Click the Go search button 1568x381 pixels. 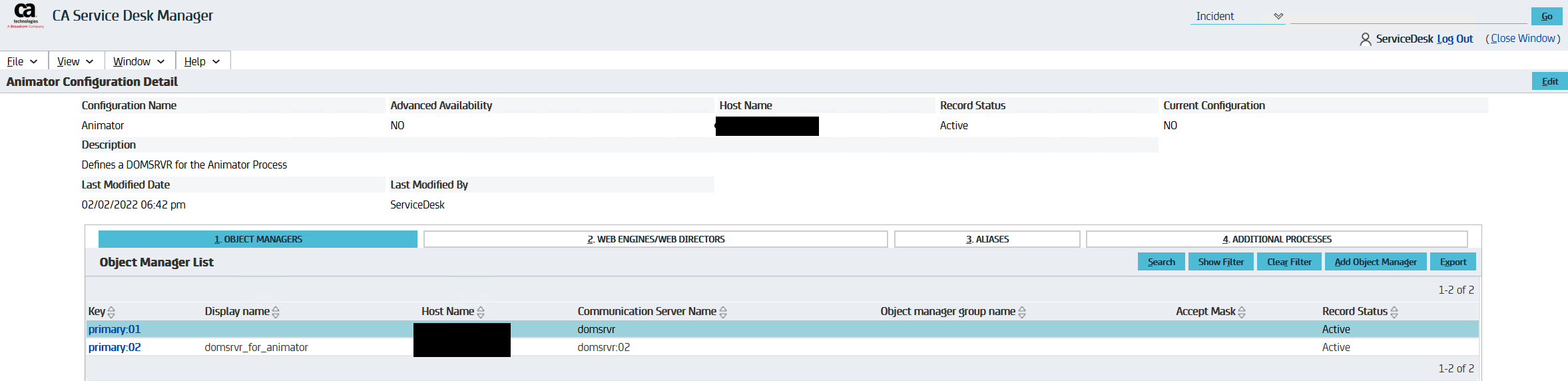[x=1547, y=16]
